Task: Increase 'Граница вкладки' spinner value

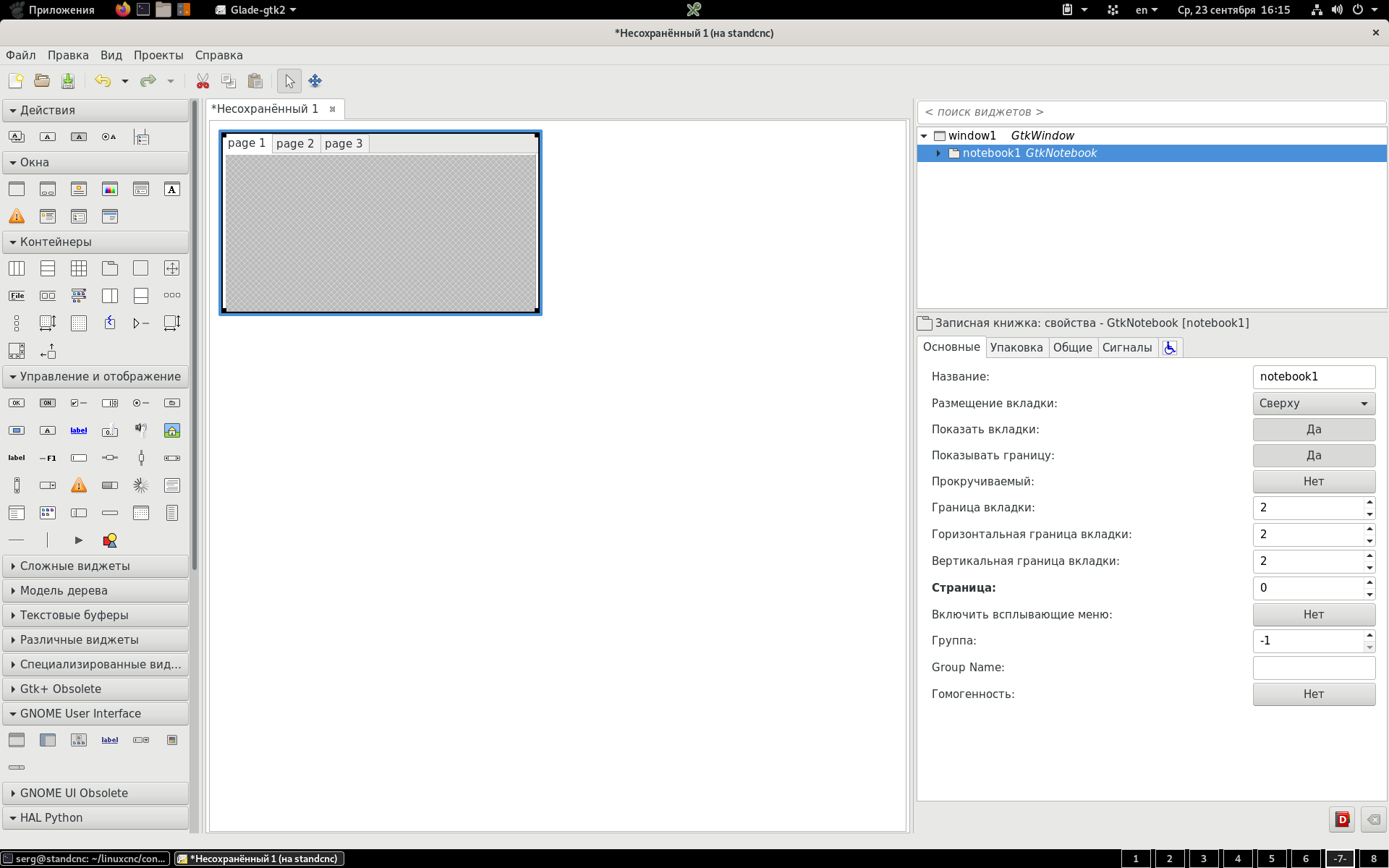Action: coord(1369,502)
